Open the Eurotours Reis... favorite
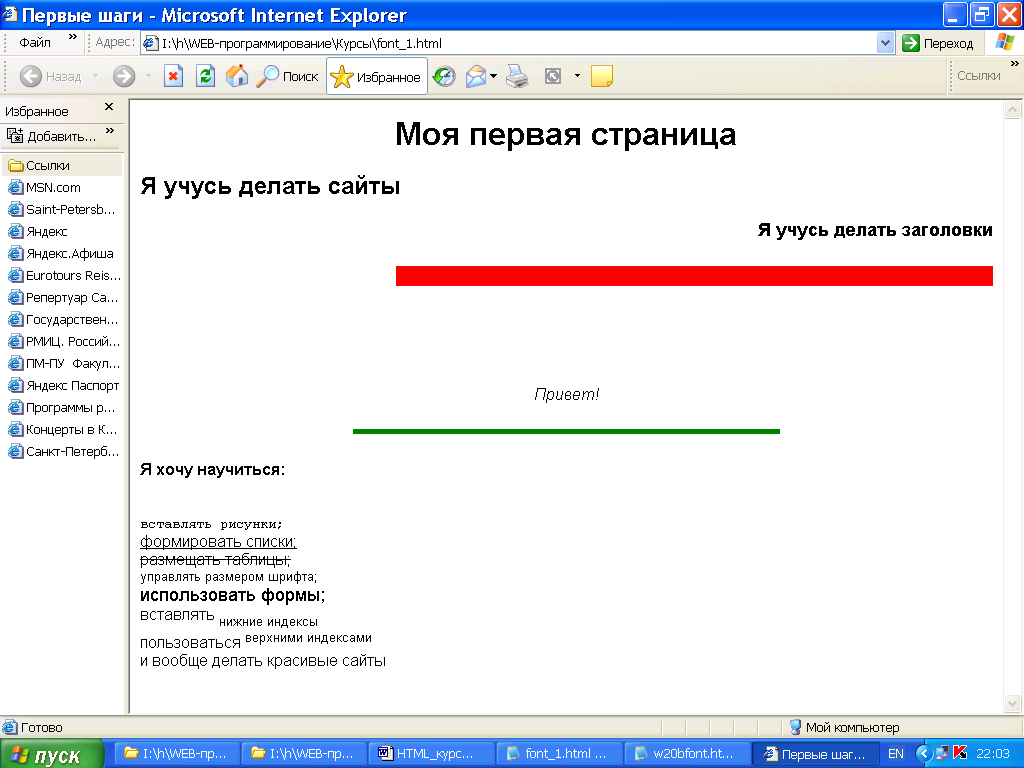The image size is (1024, 768). click(x=63, y=276)
